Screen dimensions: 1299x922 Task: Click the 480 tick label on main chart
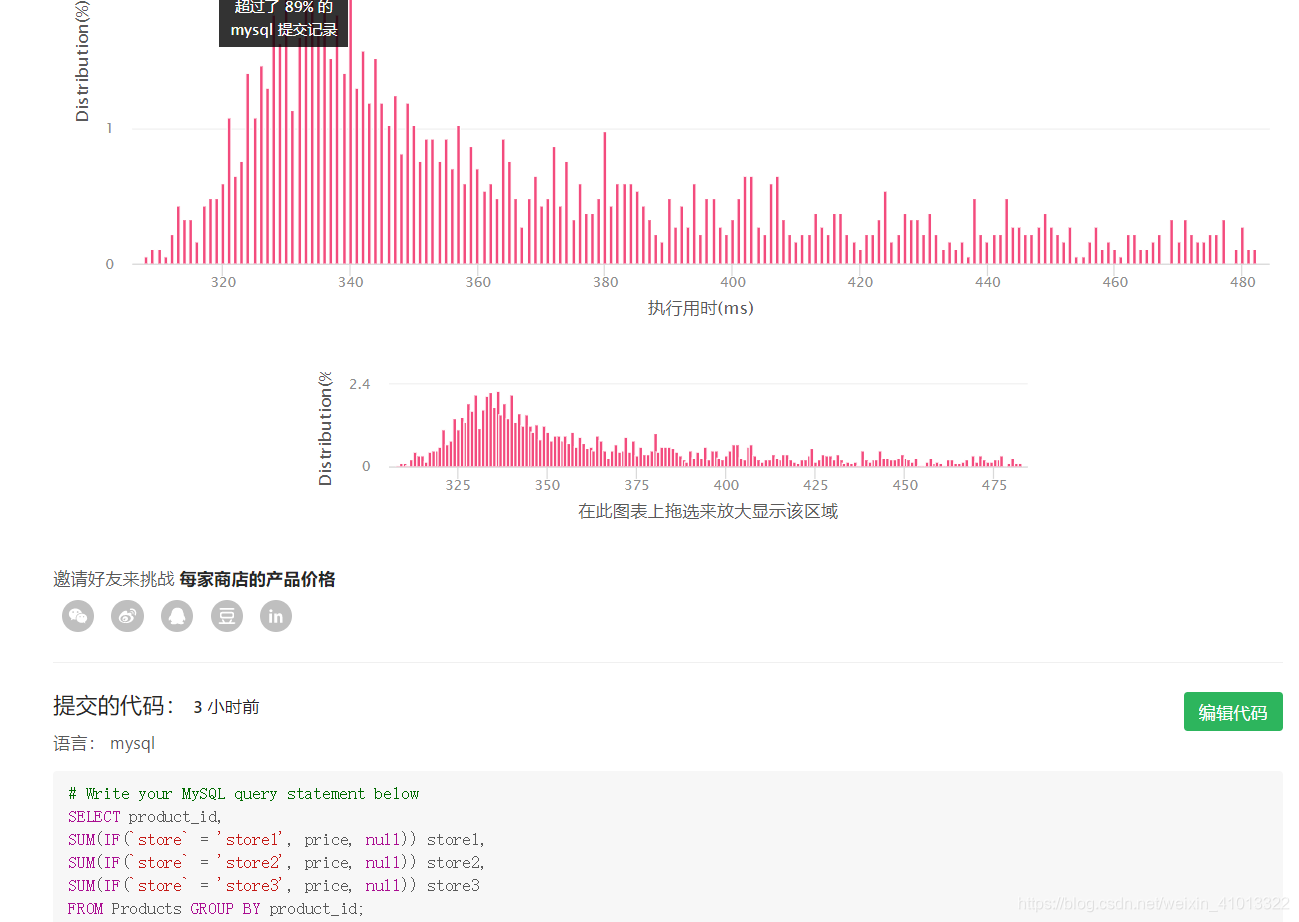[x=1242, y=282]
